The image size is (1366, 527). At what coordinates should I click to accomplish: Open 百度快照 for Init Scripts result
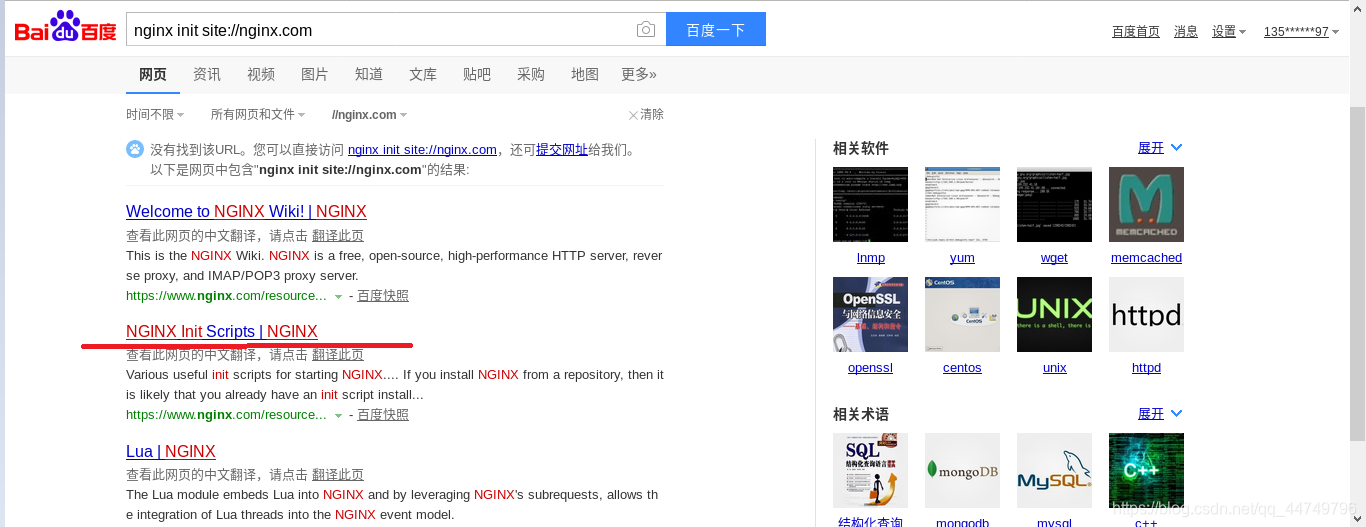click(x=383, y=415)
